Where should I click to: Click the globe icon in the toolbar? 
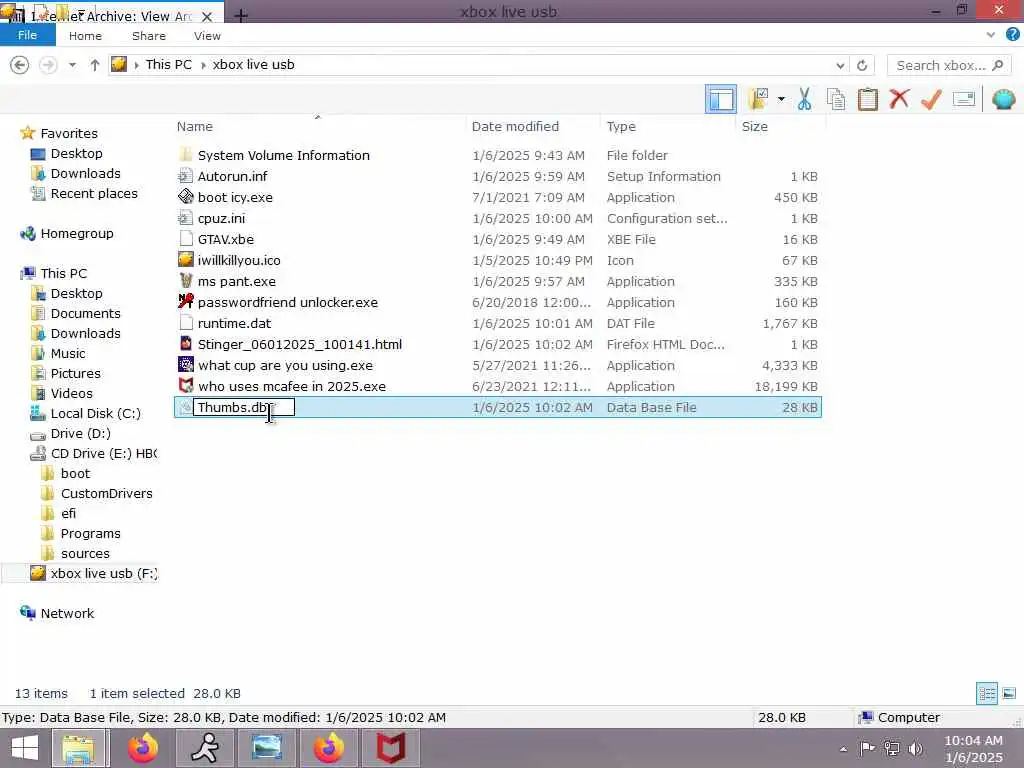(1003, 99)
